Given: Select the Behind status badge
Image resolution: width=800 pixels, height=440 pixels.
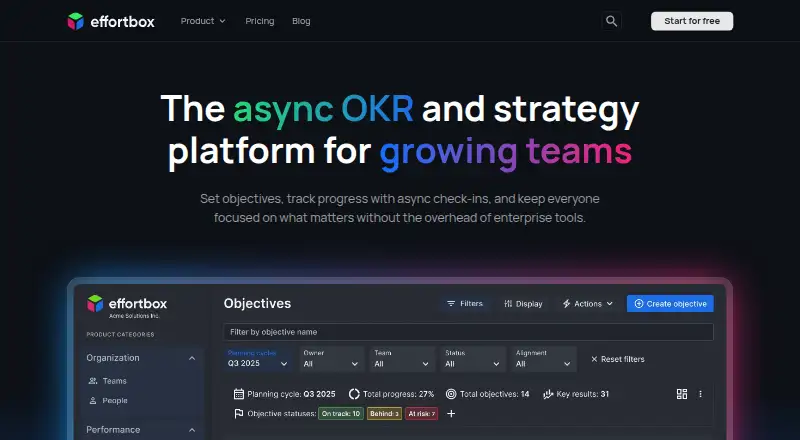Looking at the screenshot, I should tap(384, 413).
